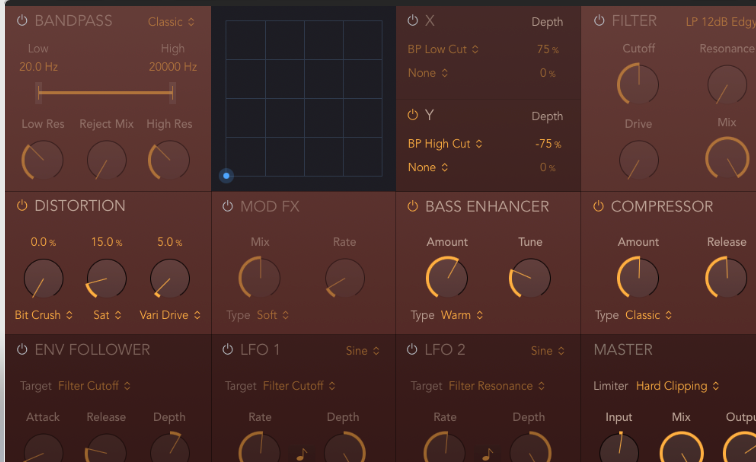The image size is (756, 462).
Task: Open the BP Low Cut target dropdown
Action: [x=443, y=48]
